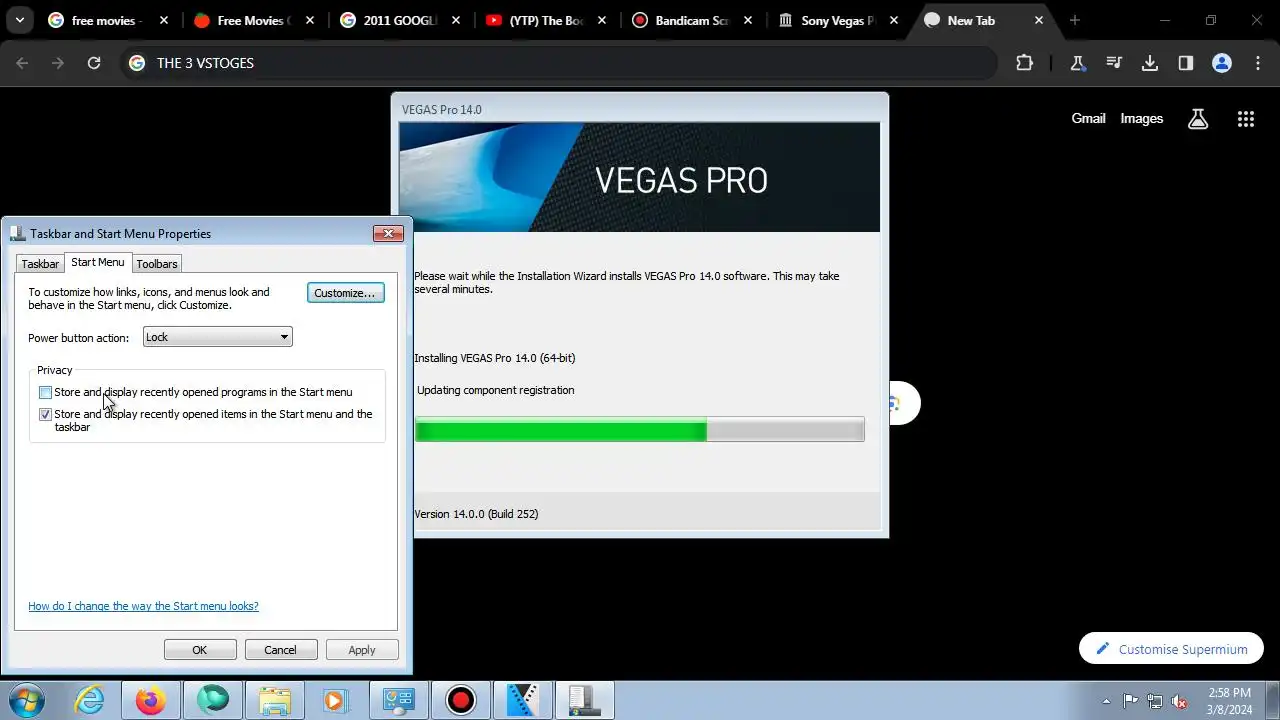1280x720 pixels.
Task: Click the Search Labs flask icon on page
Action: (x=1198, y=119)
